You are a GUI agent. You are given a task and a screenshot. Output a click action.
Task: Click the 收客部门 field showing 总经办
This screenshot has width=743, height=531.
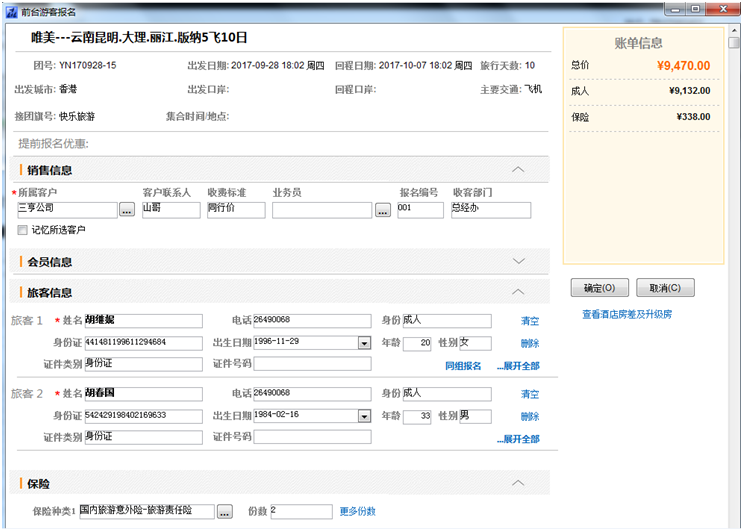[491, 210]
